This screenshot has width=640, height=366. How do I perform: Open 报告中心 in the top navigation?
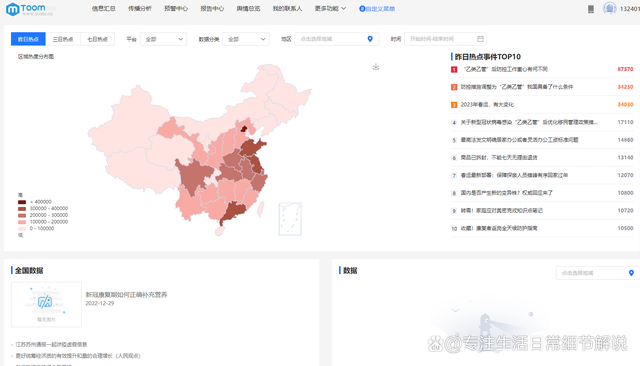pyautogui.click(x=212, y=9)
